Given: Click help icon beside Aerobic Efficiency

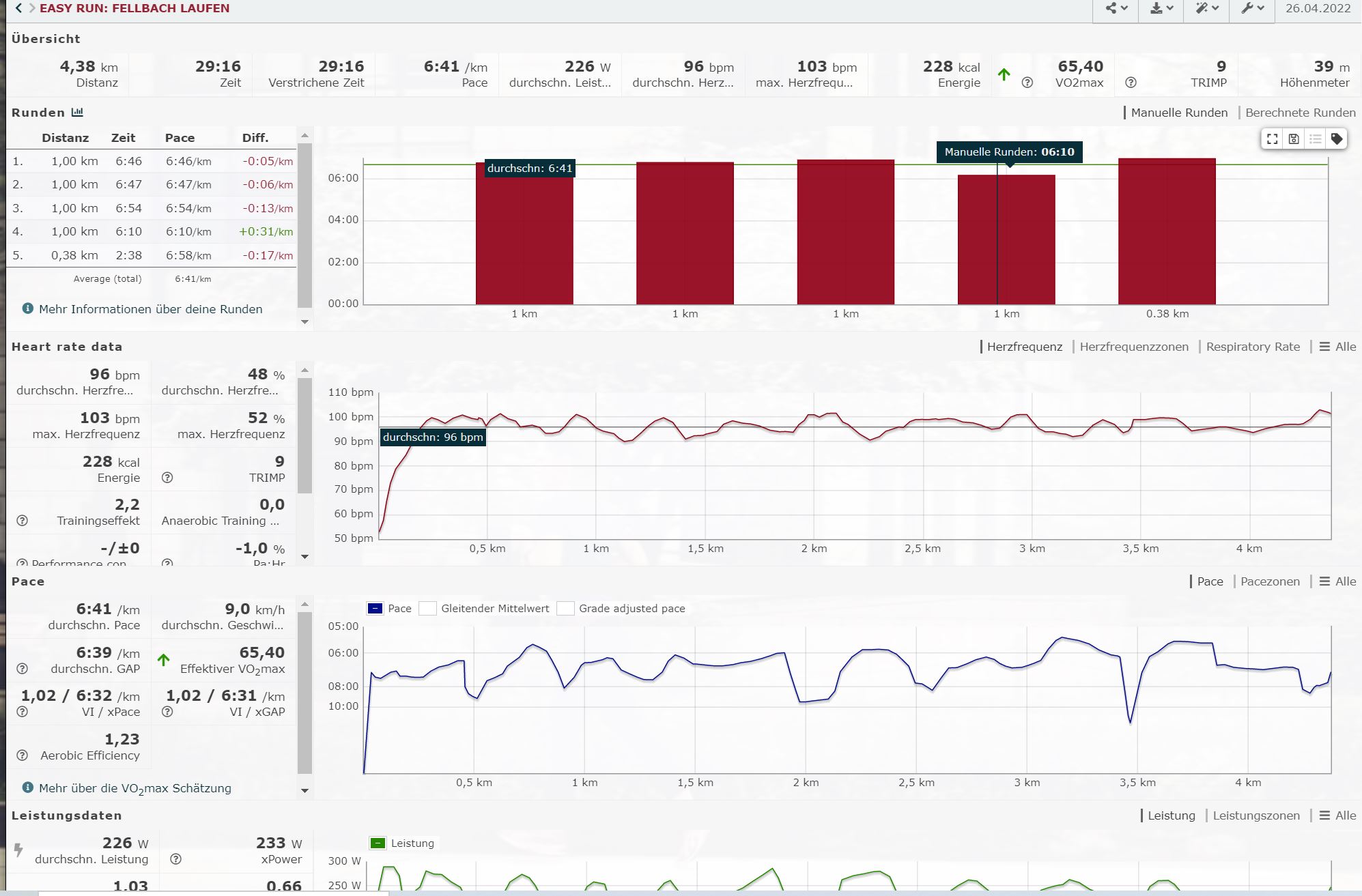Looking at the screenshot, I should (23, 755).
